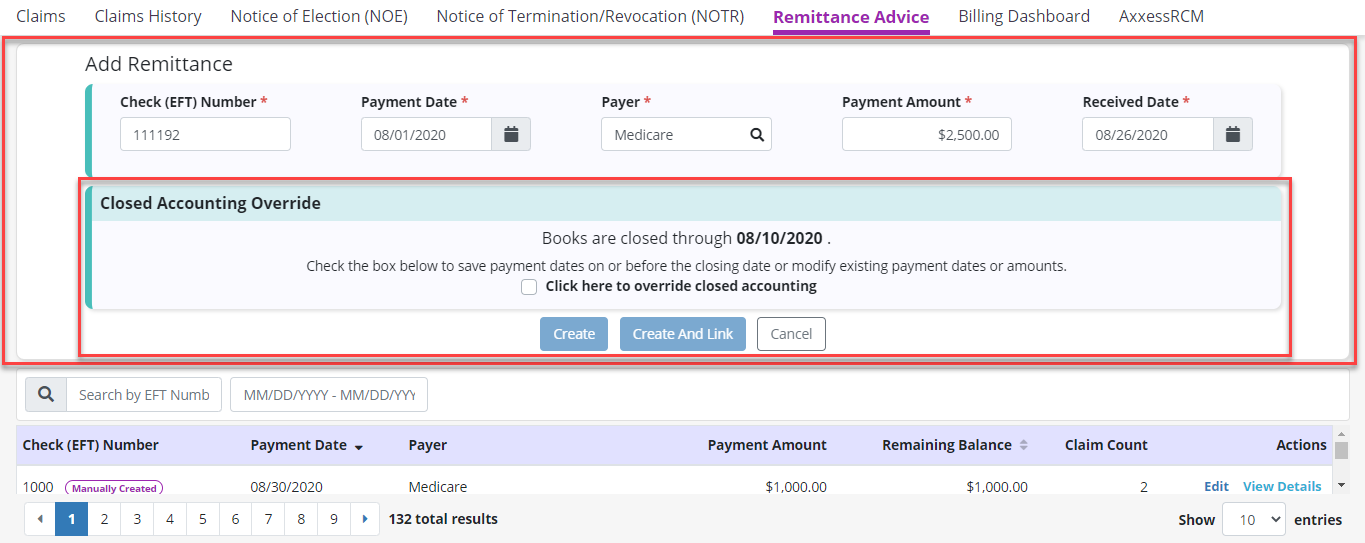
Task: Open the Billing Dashboard tab
Action: coord(1024,17)
